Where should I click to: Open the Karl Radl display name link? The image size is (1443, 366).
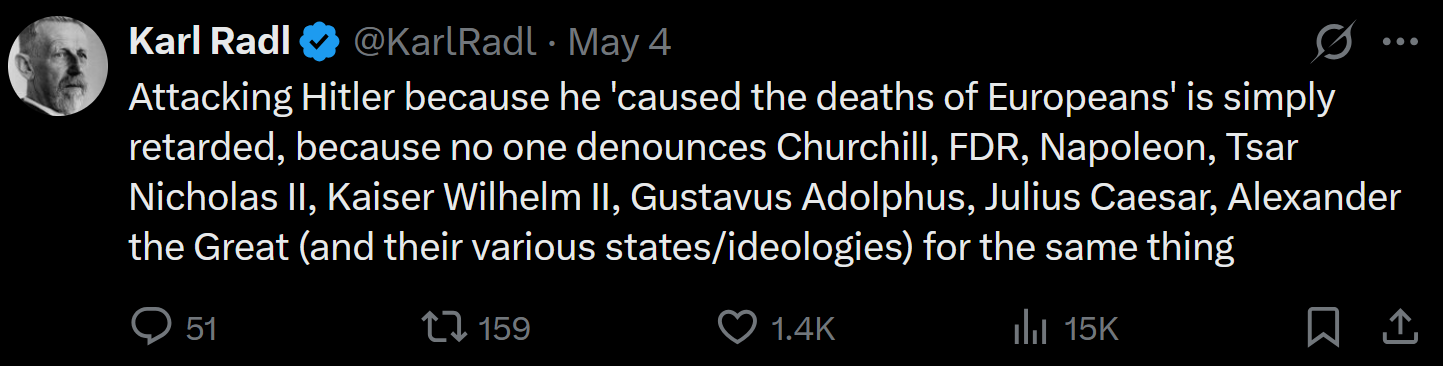pos(210,43)
